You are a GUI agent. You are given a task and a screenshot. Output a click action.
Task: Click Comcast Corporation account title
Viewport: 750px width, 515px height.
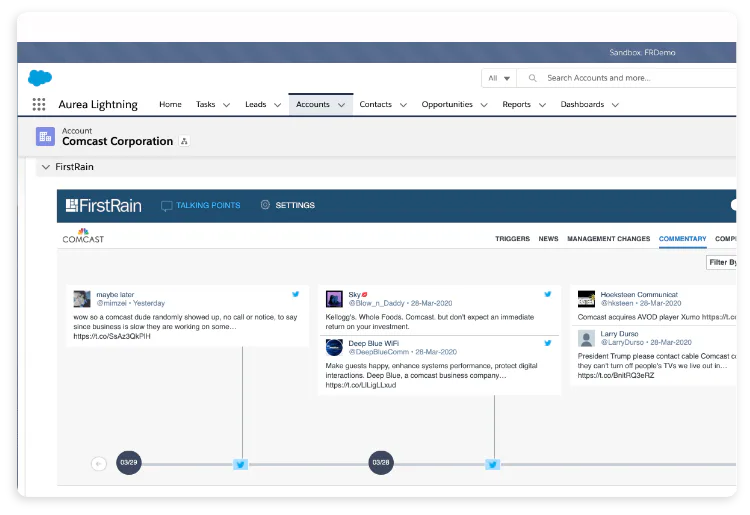tap(118, 142)
